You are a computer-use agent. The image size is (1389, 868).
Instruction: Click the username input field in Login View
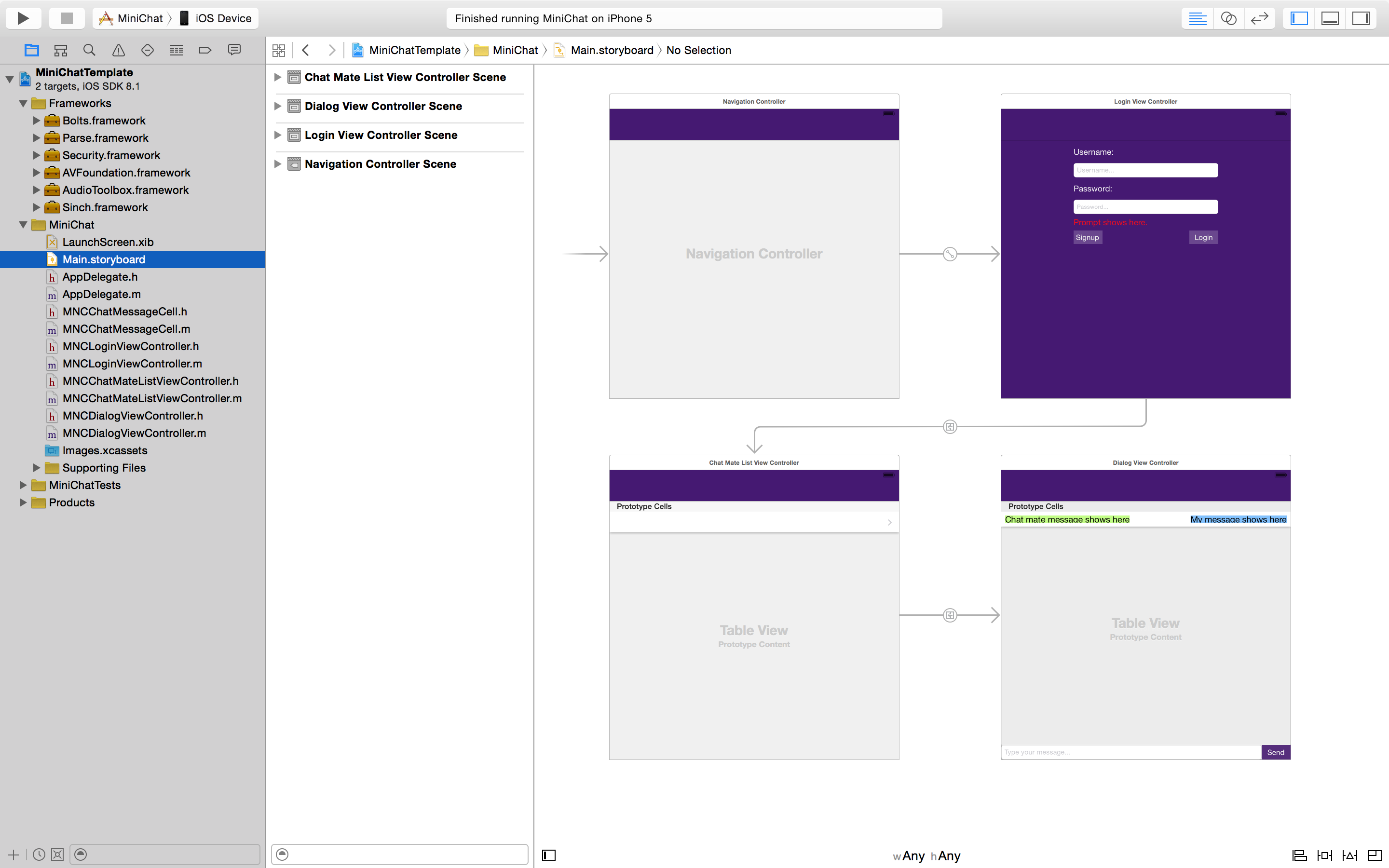(1145, 169)
